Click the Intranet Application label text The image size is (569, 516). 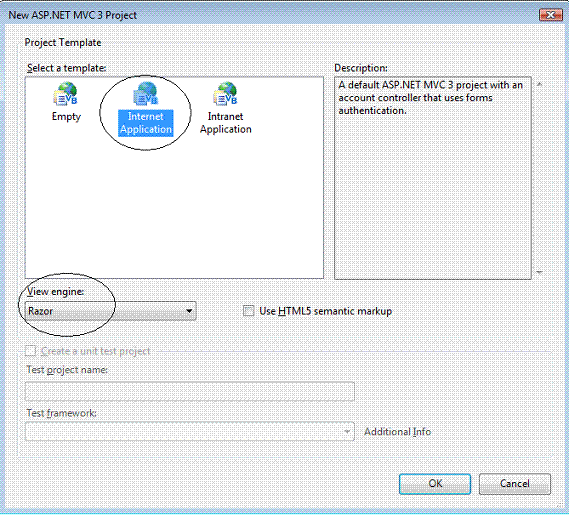pos(225,123)
